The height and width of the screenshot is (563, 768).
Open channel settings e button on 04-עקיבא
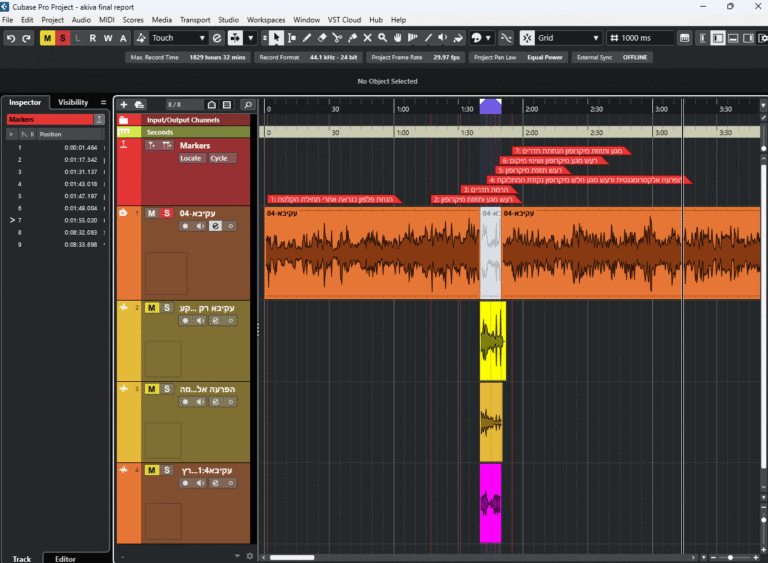pyautogui.click(x=216, y=226)
